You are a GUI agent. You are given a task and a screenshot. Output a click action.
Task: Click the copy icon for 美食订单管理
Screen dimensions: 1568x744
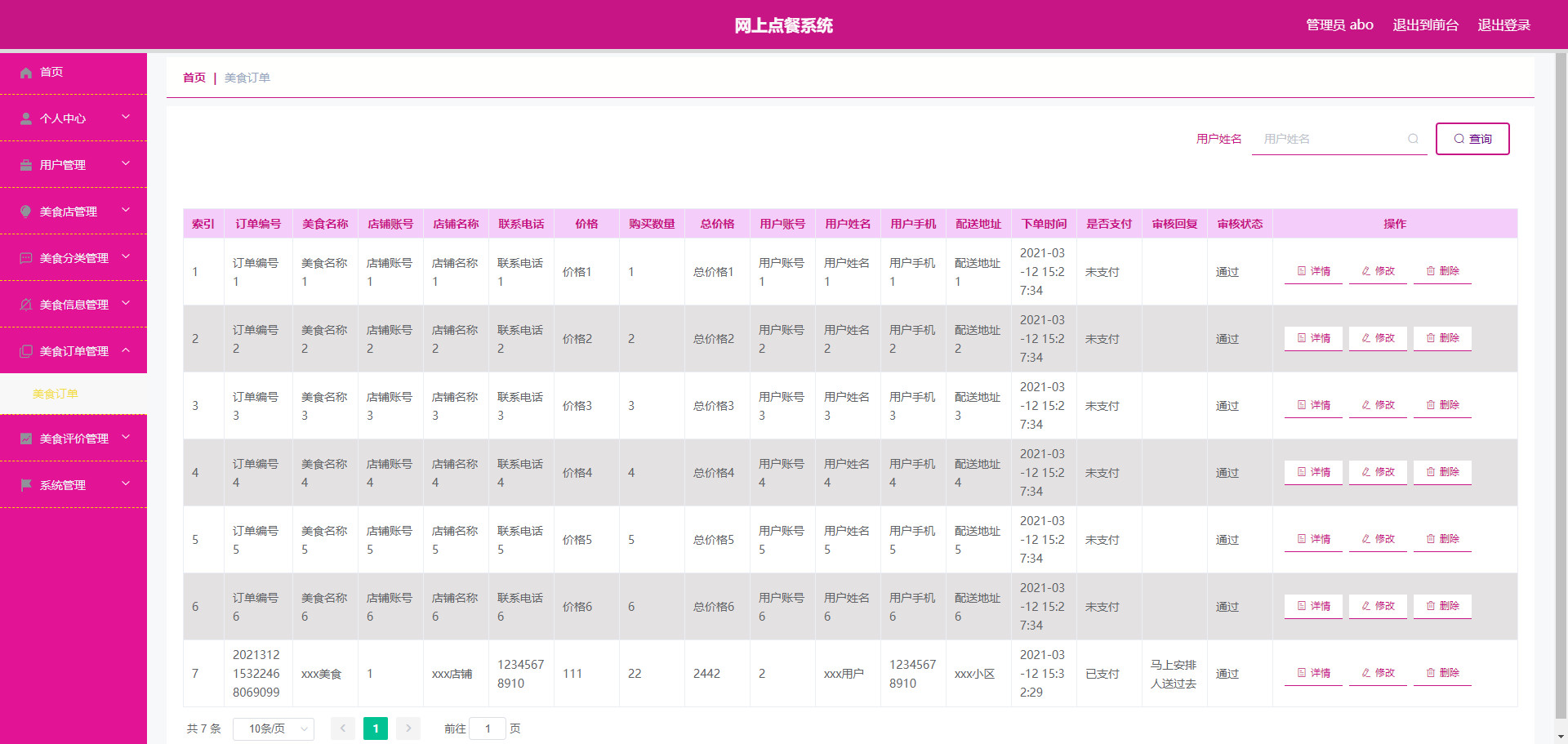(26, 352)
